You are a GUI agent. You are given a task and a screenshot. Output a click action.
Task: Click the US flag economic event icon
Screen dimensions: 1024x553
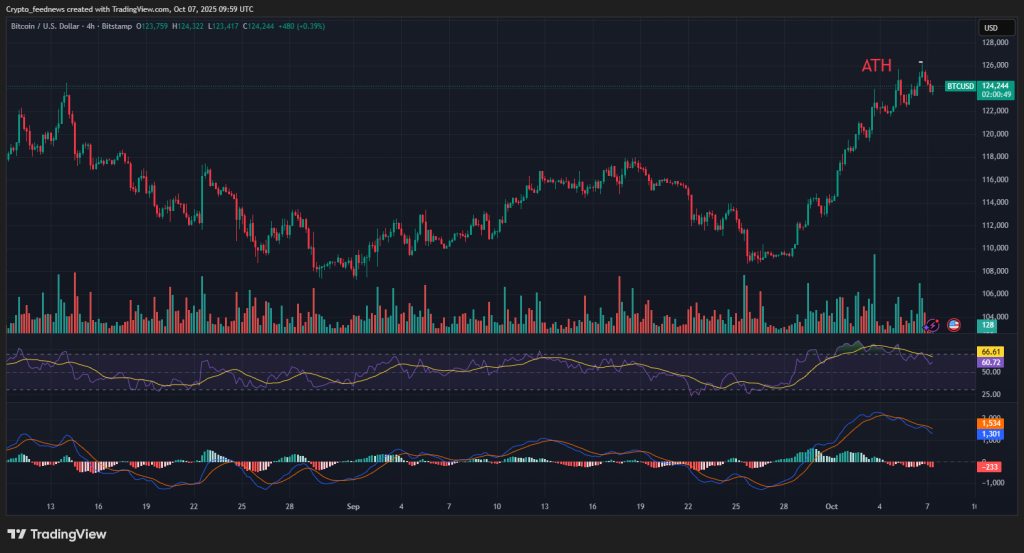[x=953, y=325]
